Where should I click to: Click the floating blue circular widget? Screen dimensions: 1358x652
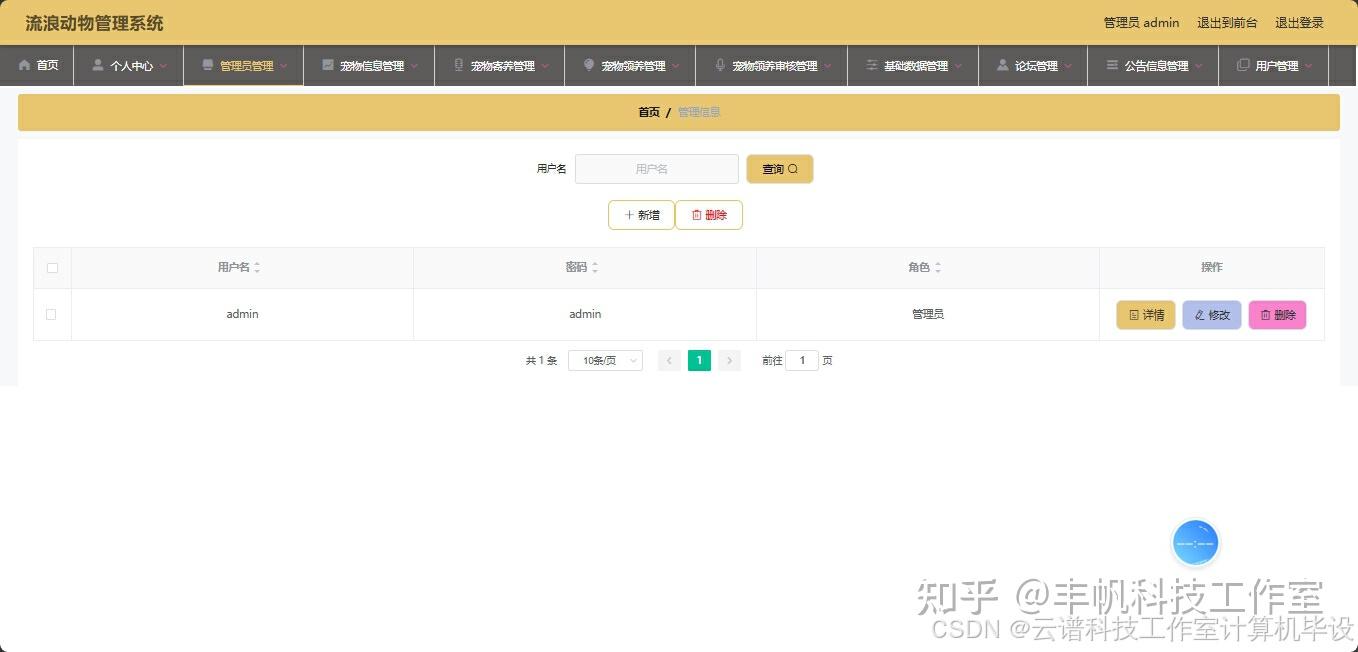coord(1195,543)
